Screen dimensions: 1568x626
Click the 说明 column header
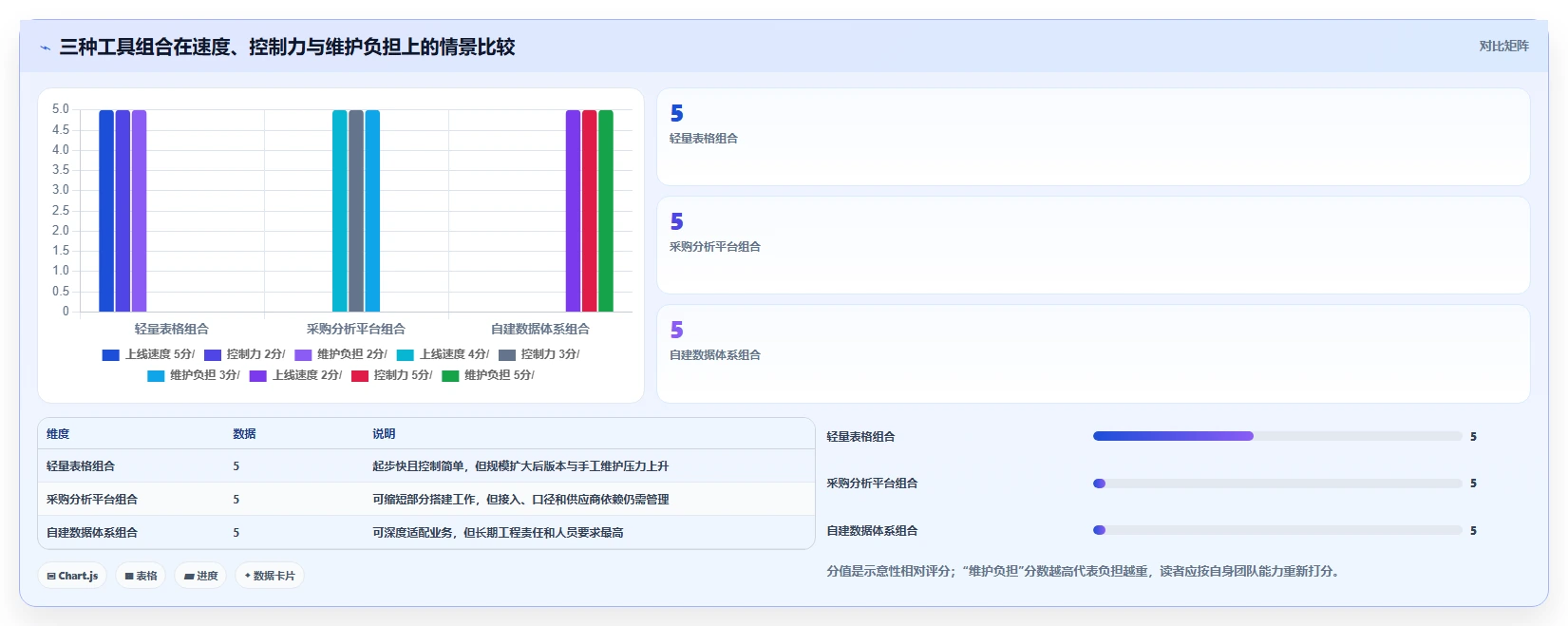click(x=384, y=434)
